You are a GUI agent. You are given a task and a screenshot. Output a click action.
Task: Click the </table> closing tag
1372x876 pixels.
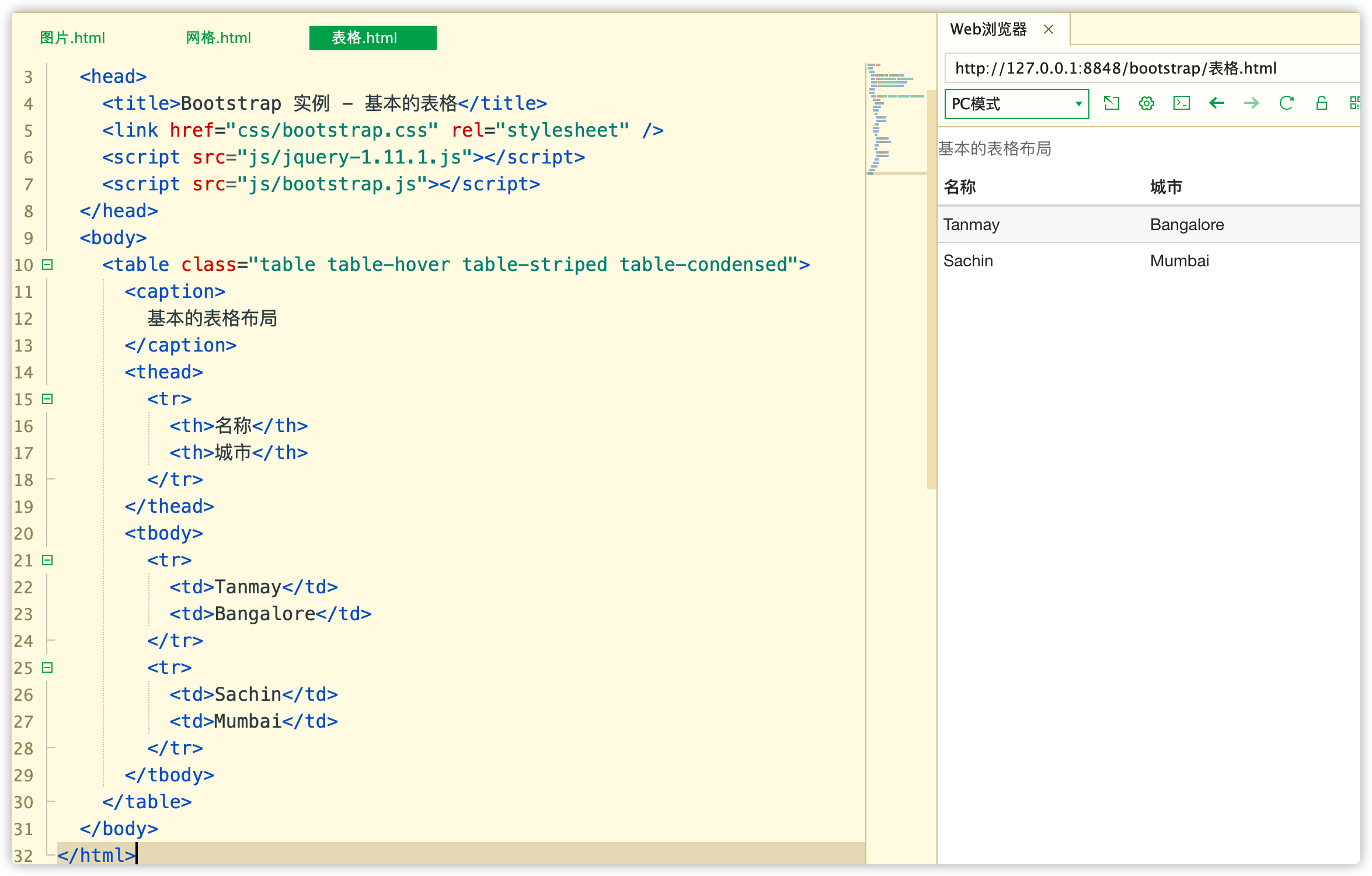(147, 802)
